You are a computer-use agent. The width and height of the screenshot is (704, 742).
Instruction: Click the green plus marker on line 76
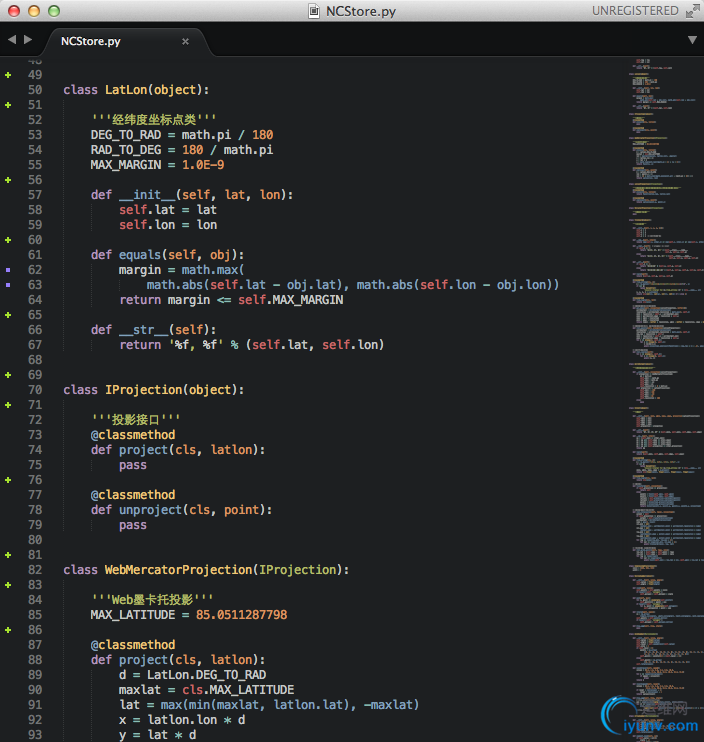pyautogui.click(x=8, y=480)
